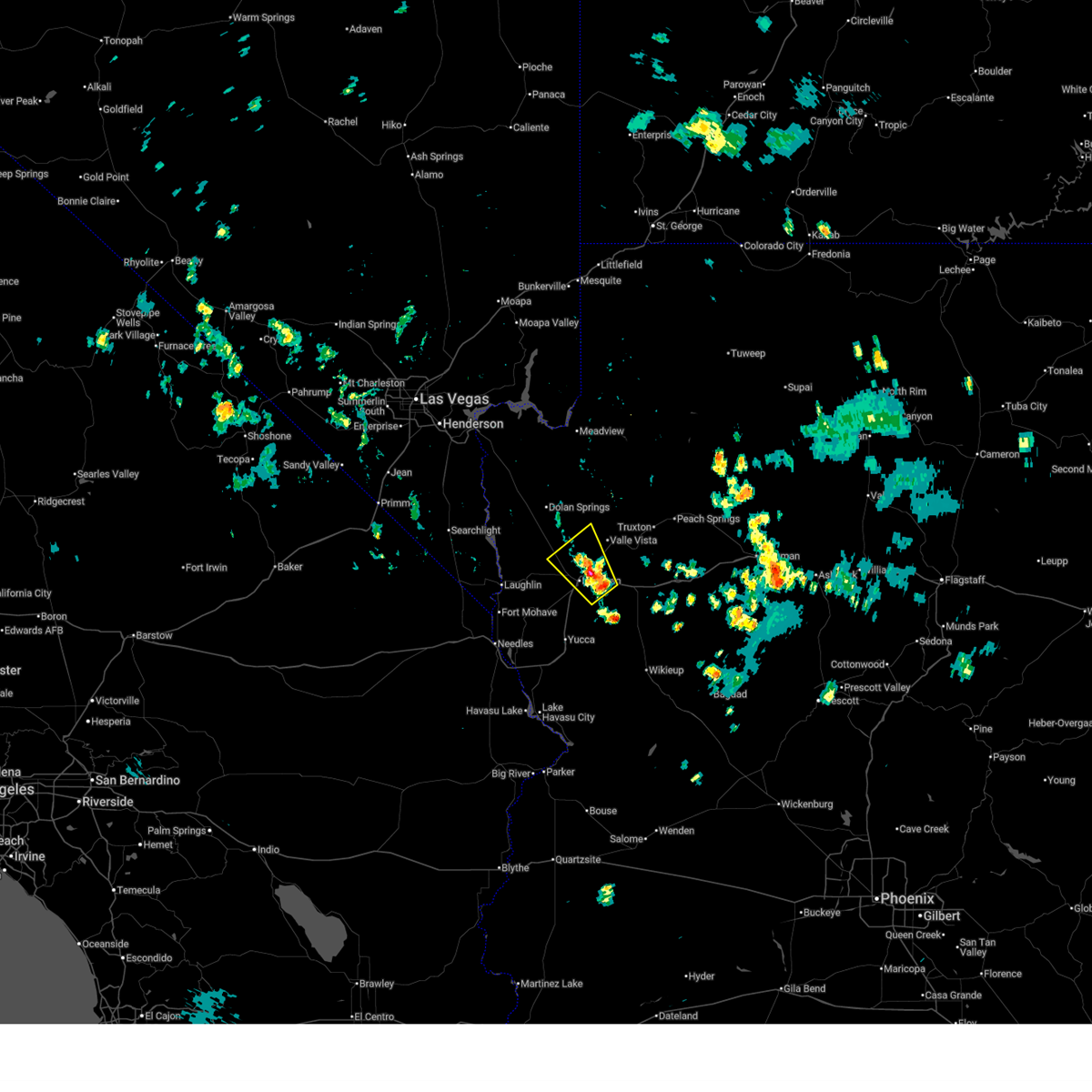The image size is (1092, 1092).
Task: Click the Brawley label
Action: pyautogui.click(x=377, y=984)
